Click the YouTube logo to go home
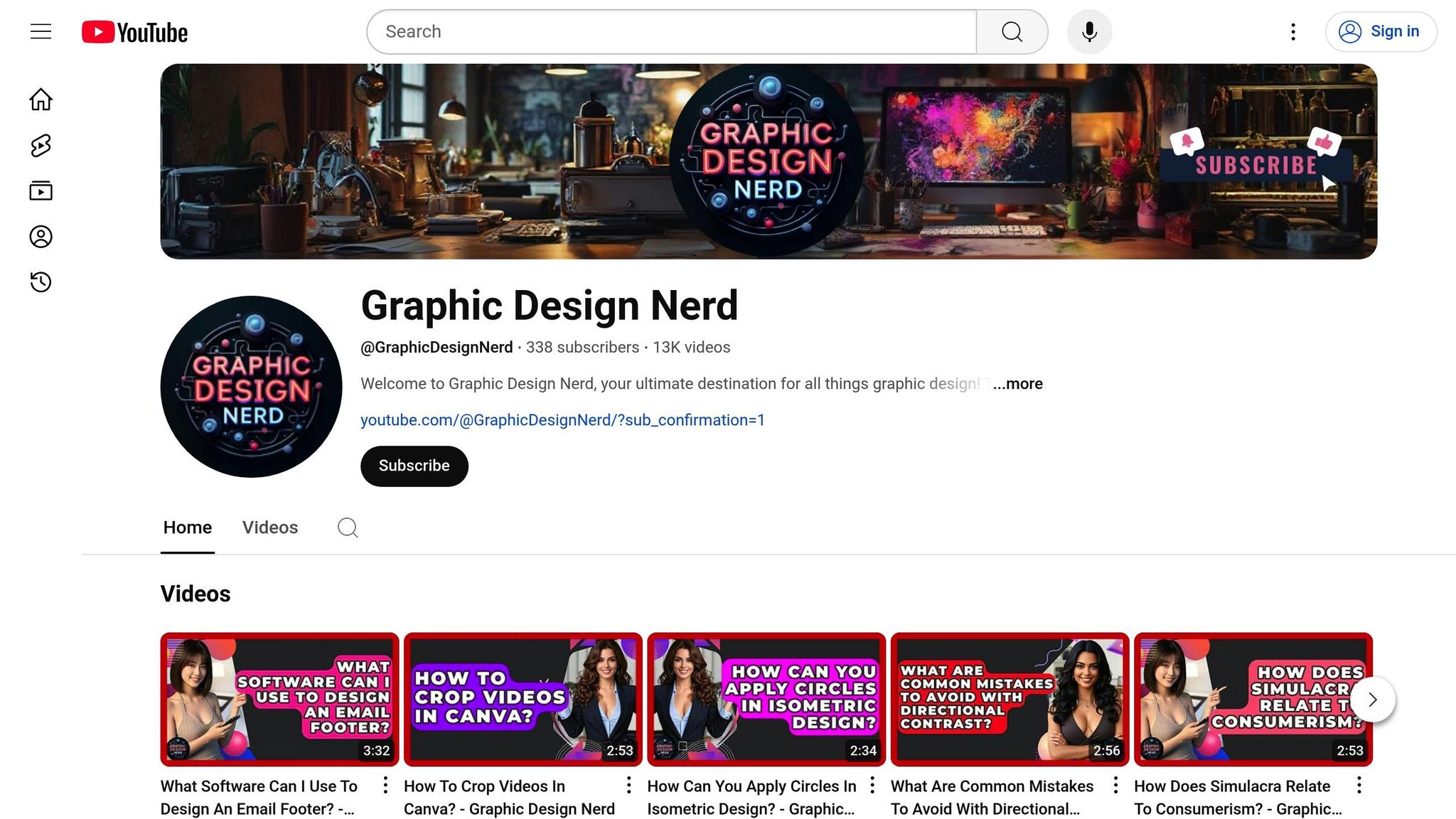The image size is (1456, 819). (x=134, y=31)
